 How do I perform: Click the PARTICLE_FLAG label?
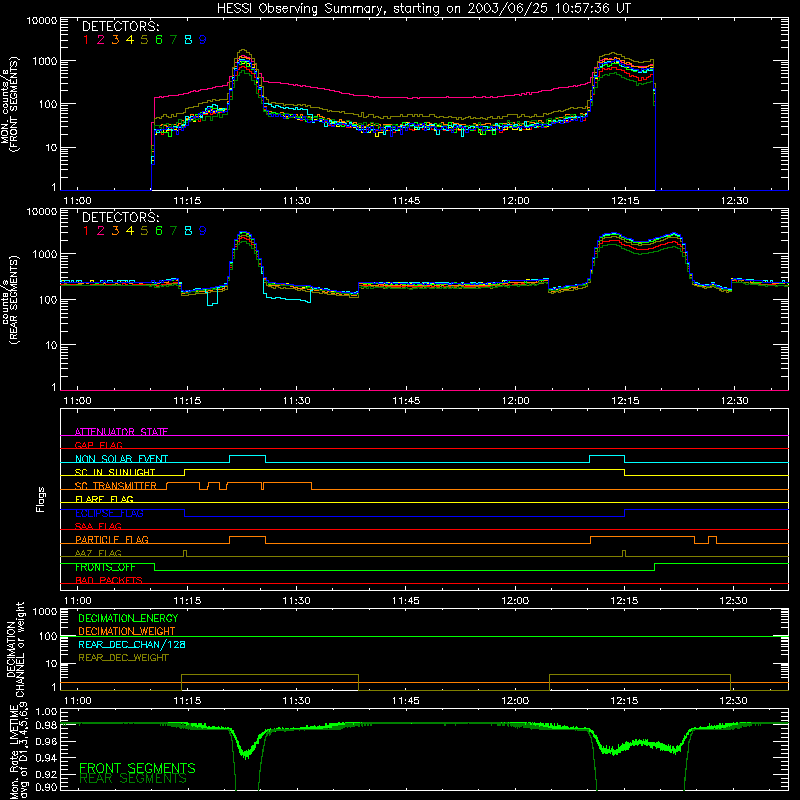(x=112, y=539)
